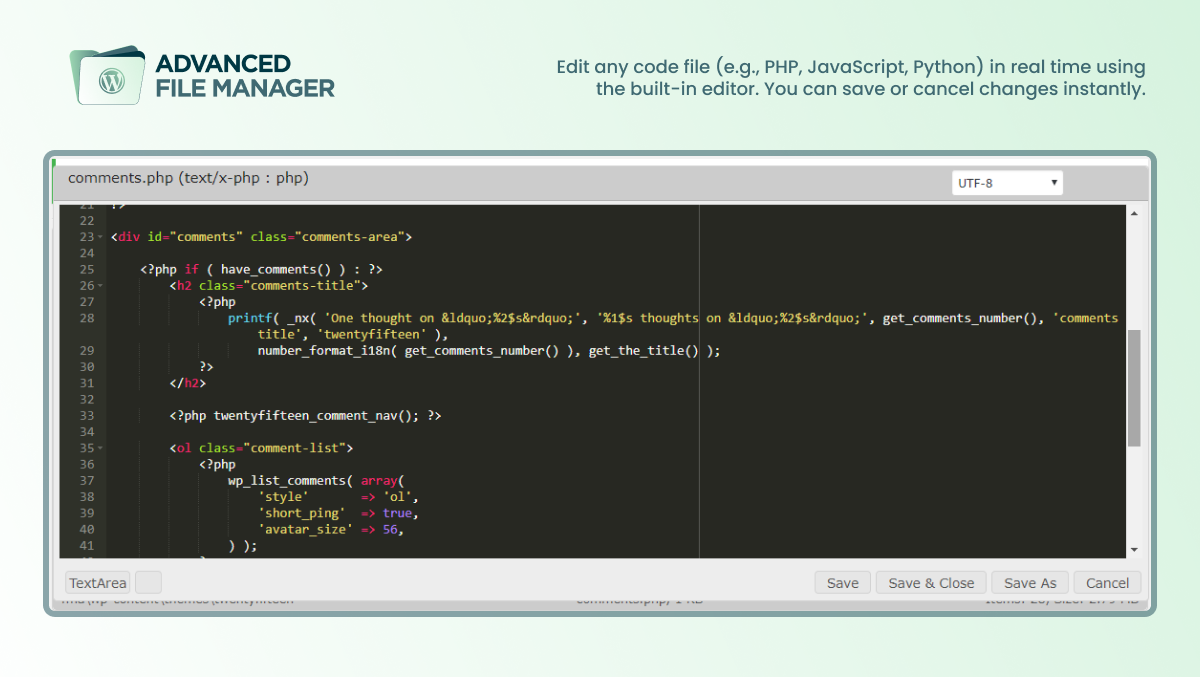1200x677 pixels.
Task: Click line number 40 in the gutter
Action: 86,529
